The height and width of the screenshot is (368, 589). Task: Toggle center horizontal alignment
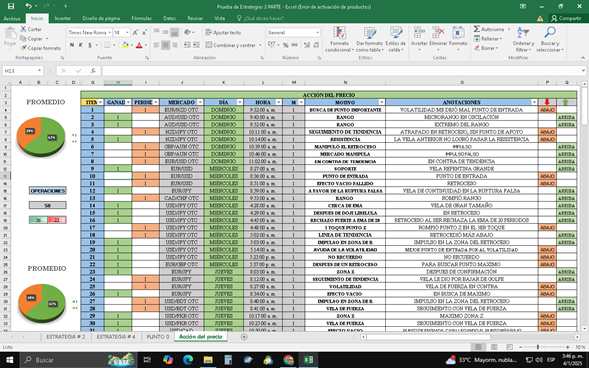pos(165,45)
